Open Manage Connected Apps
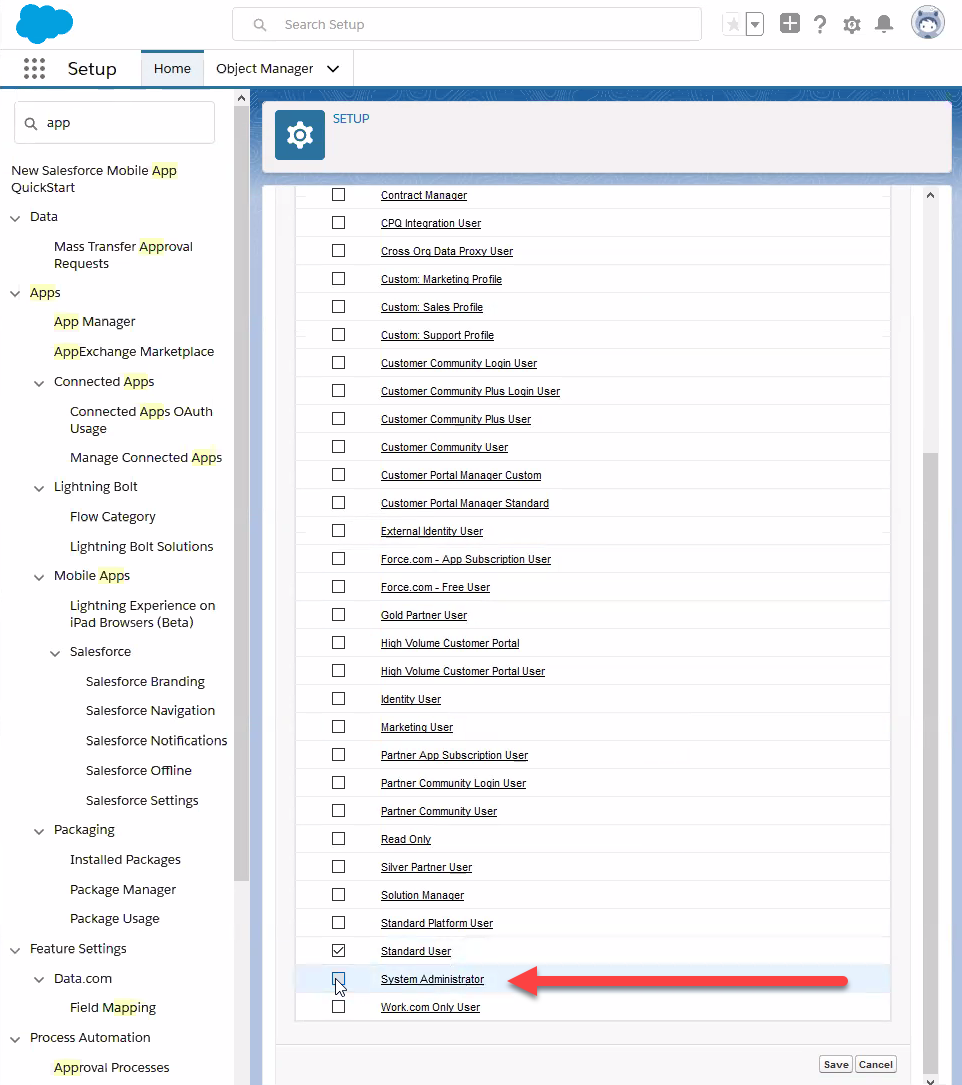Screen dimensions: 962x1085 146,457
